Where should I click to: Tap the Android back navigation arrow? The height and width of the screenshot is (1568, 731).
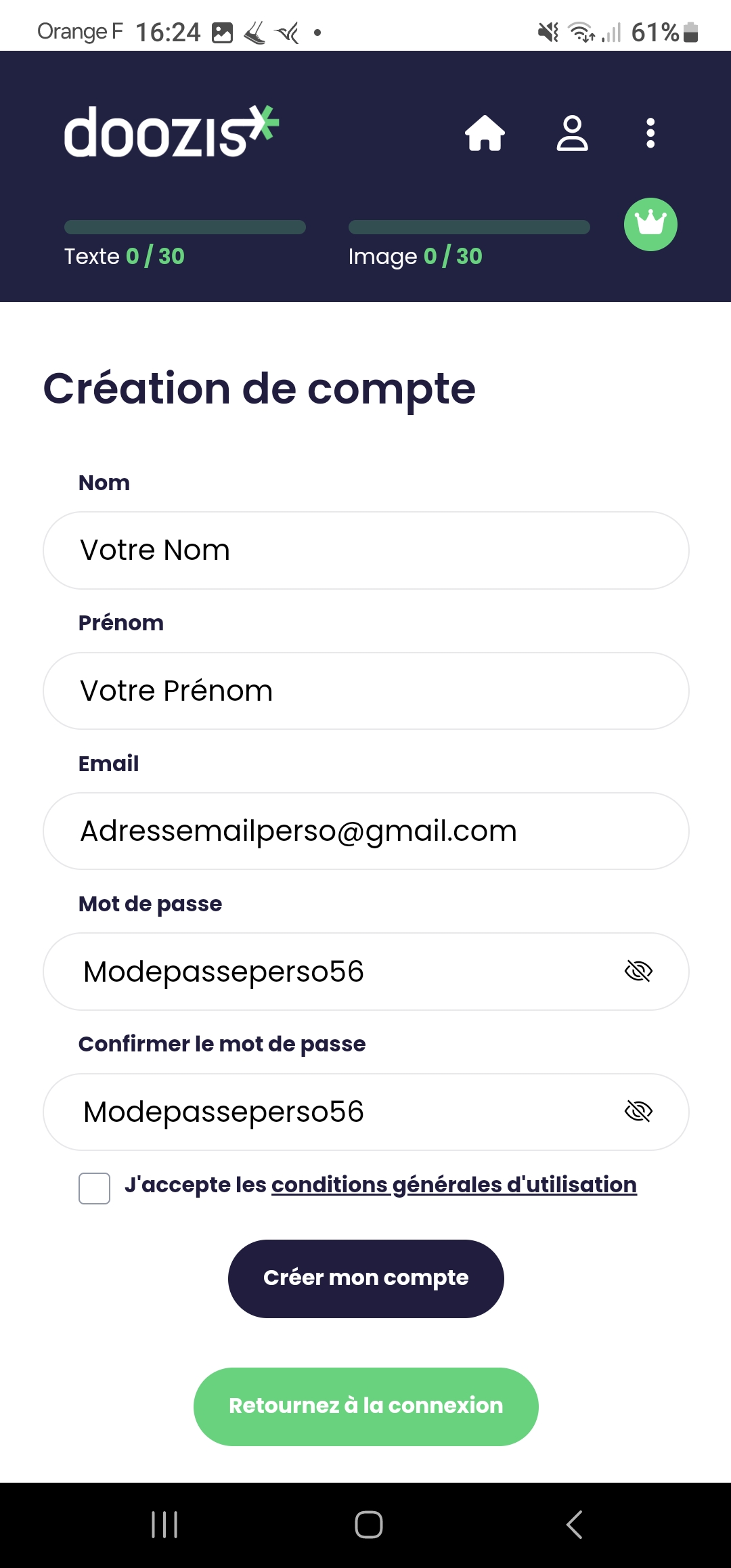pos(574,1525)
